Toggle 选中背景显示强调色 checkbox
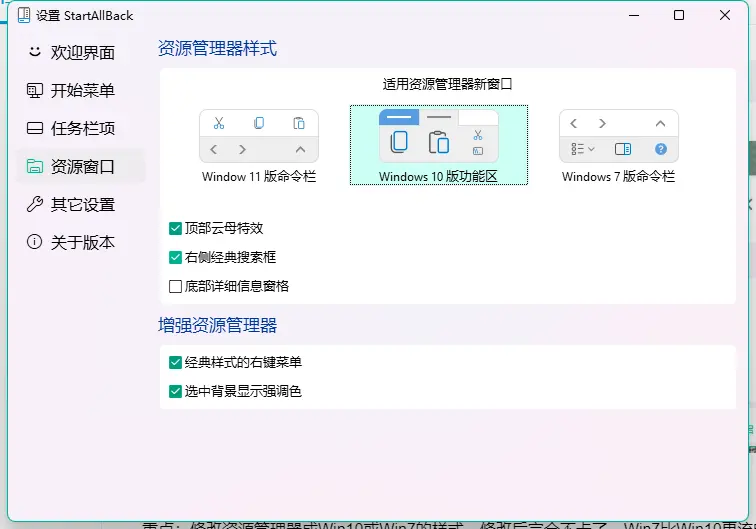Viewport: 756px width, 529px height. pos(175,391)
